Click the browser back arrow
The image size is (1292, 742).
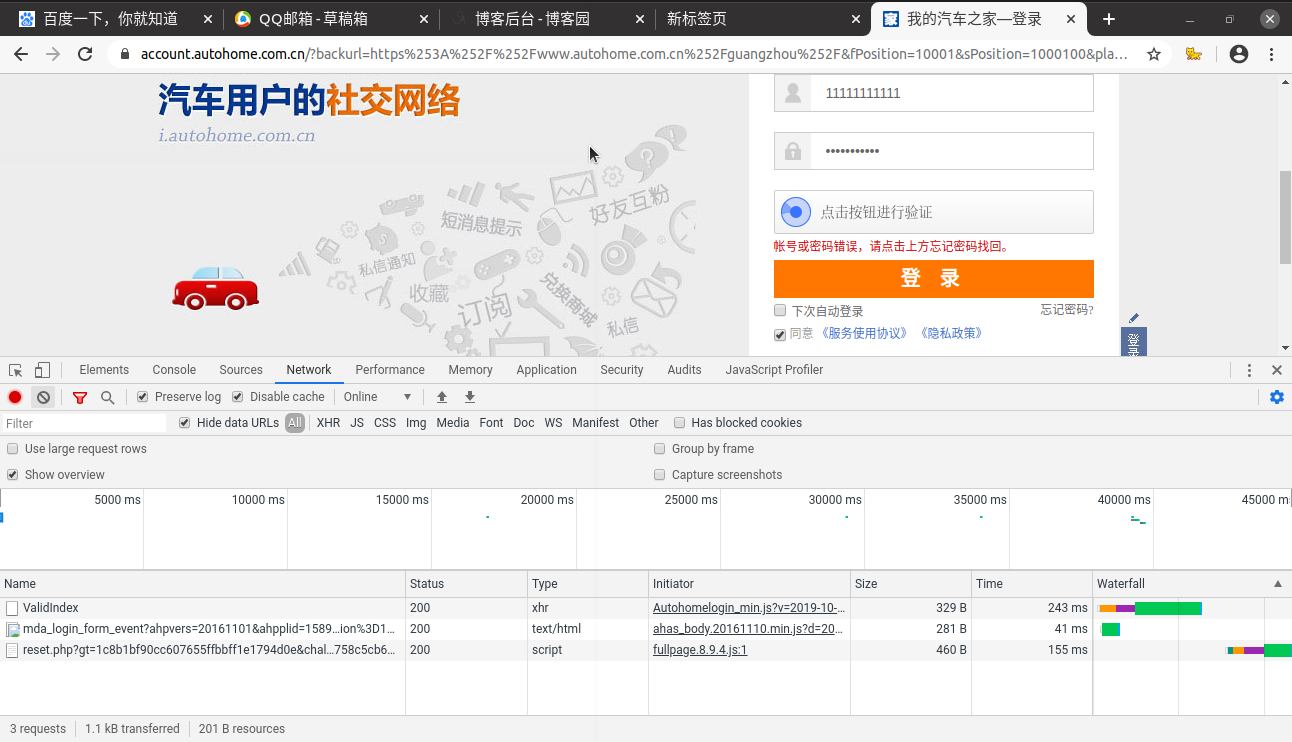(22, 55)
